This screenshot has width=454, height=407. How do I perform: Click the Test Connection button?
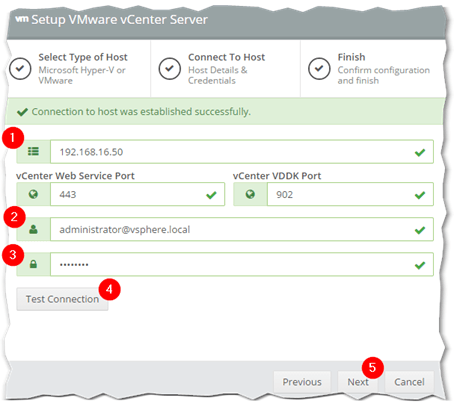tap(62, 299)
